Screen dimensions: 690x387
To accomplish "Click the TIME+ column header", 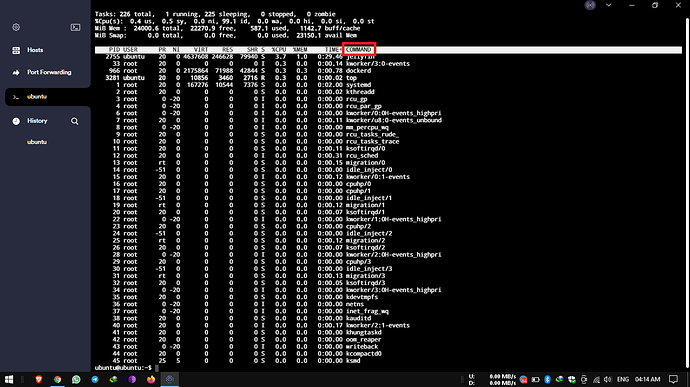I will click(333, 50).
